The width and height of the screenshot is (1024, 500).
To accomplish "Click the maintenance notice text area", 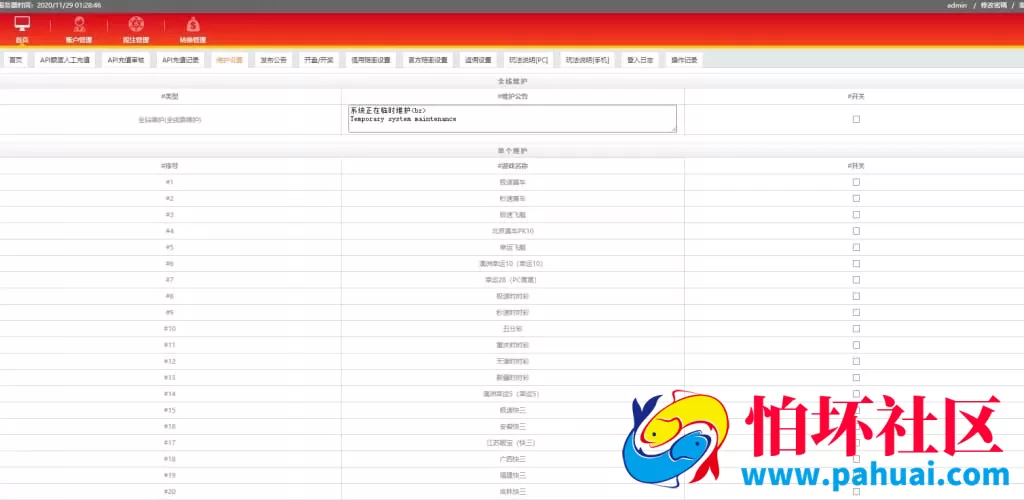I will 512,119.
